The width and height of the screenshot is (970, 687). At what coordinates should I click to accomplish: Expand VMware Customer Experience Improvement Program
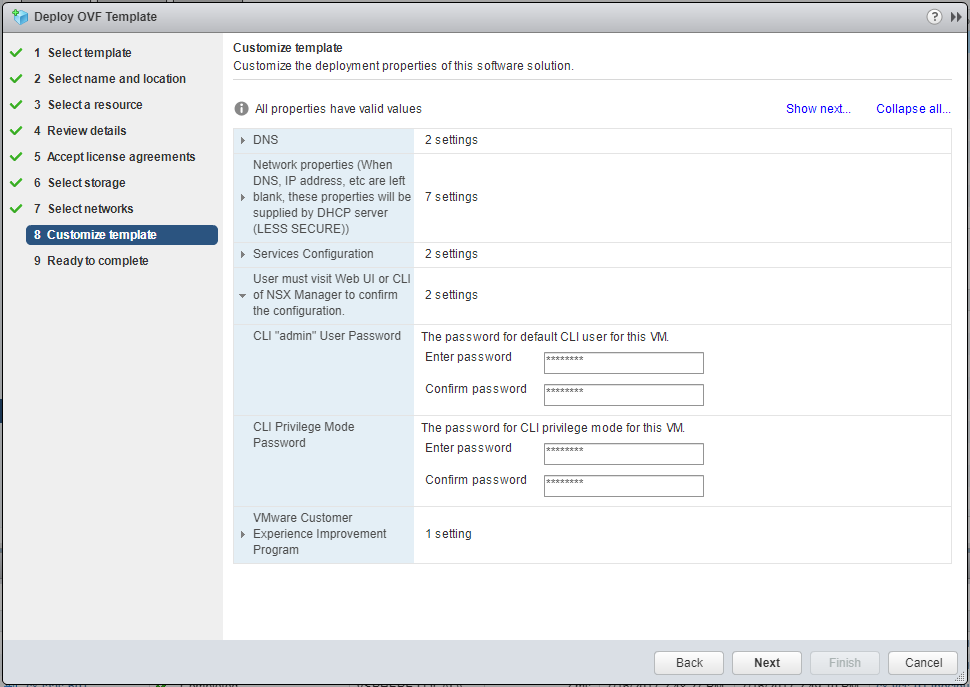[243, 535]
